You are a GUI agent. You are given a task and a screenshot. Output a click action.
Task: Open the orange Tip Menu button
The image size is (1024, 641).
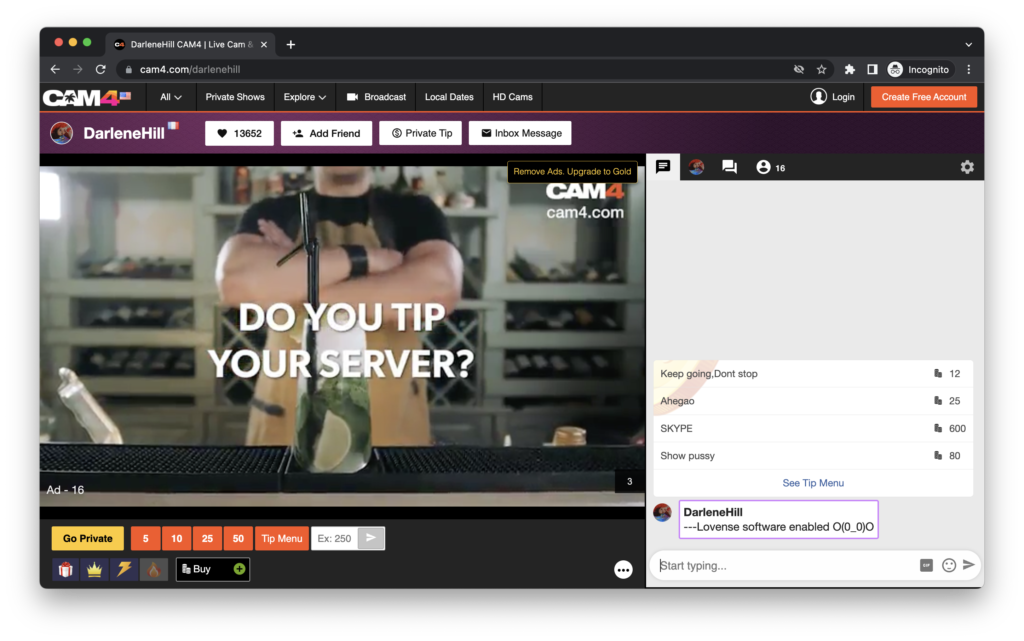point(281,539)
